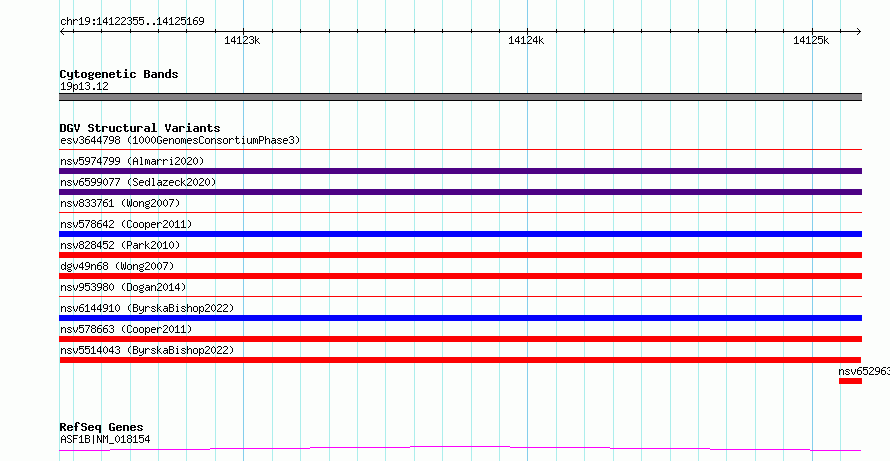Click the 14123k ruler tick label
890x461 pixels.
[x=242, y=40]
